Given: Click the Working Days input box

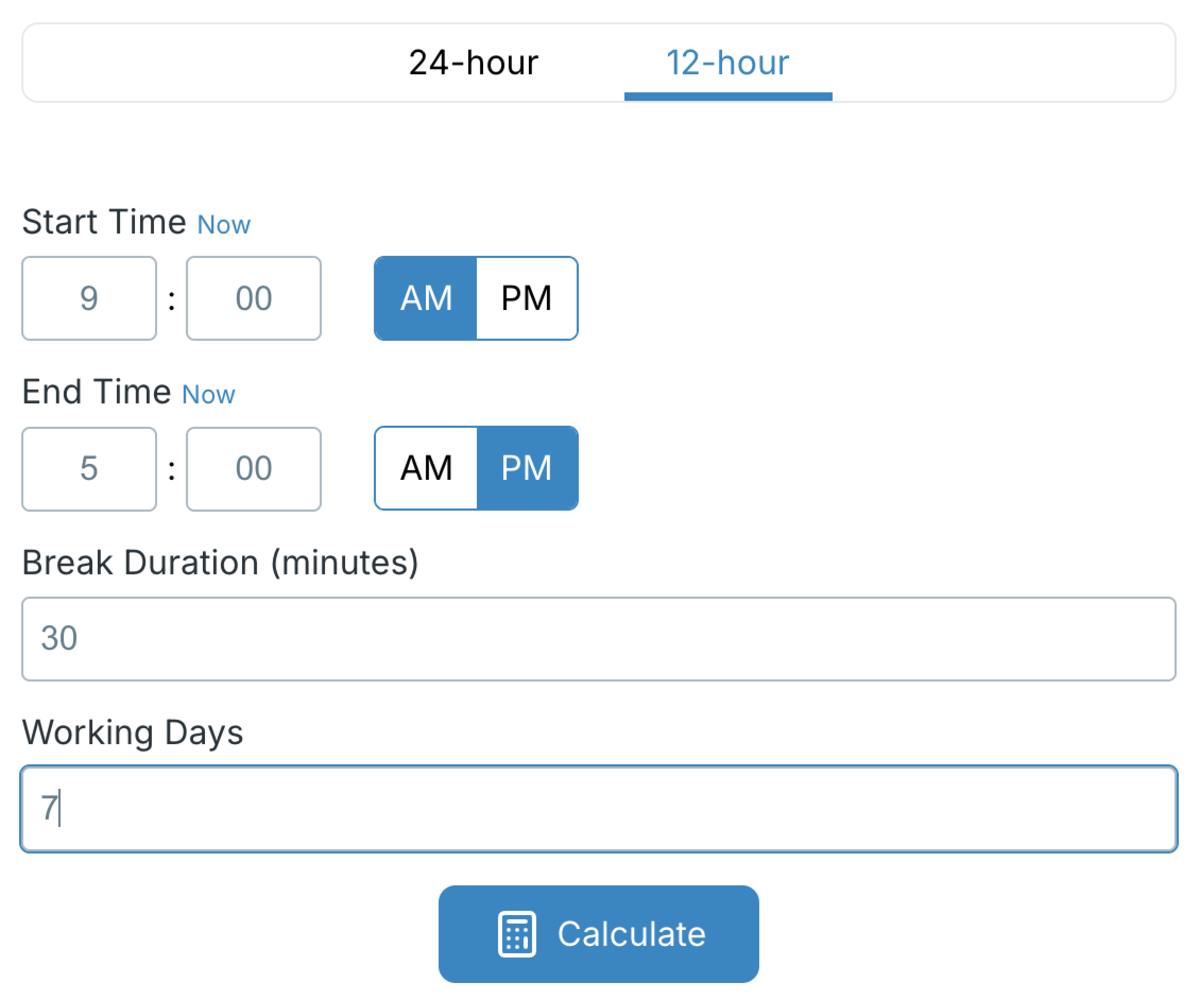Looking at the screenshot, I should (598, 809).
